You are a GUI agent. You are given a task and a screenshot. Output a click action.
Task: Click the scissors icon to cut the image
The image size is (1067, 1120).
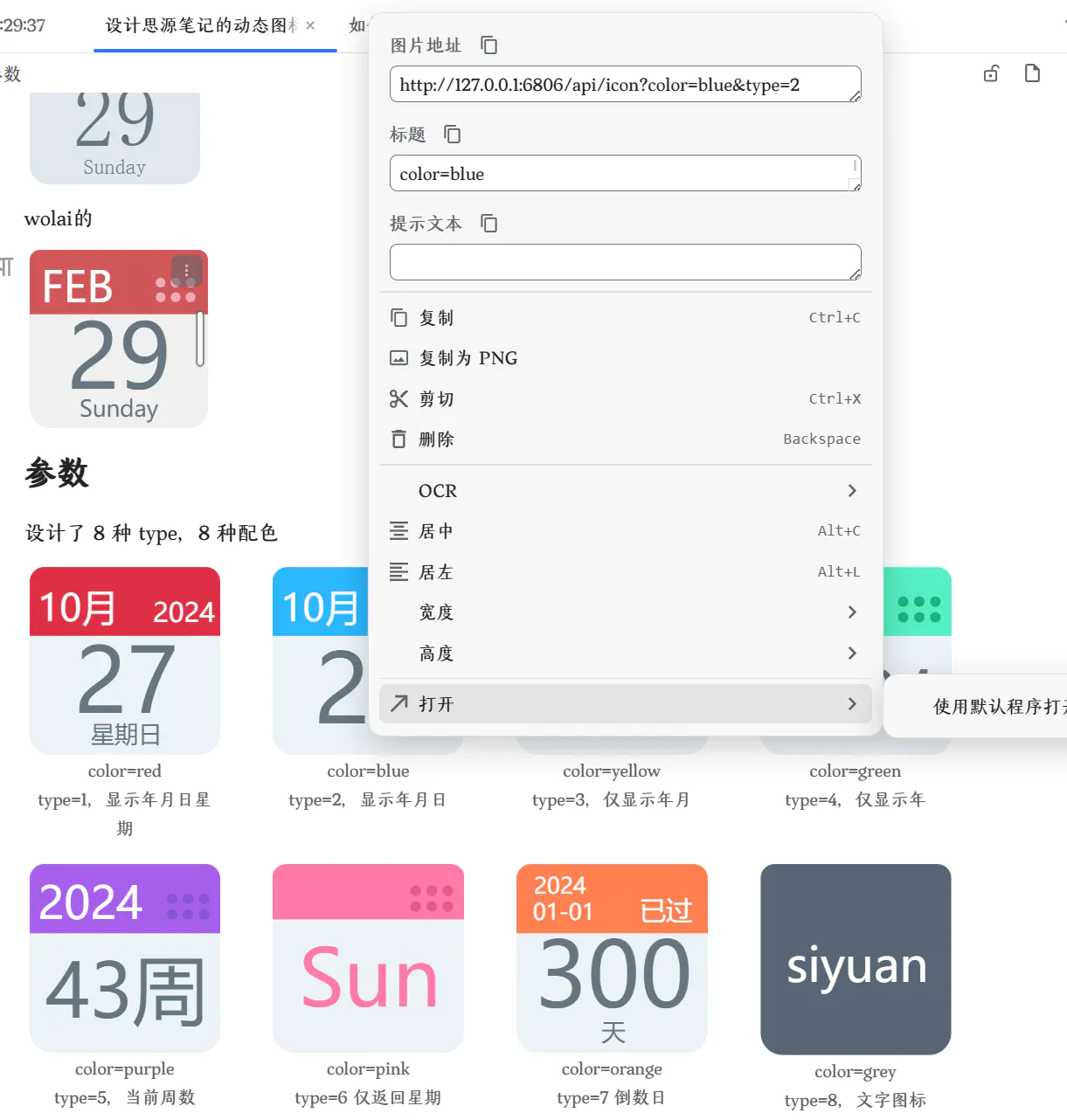coord(399,398)
